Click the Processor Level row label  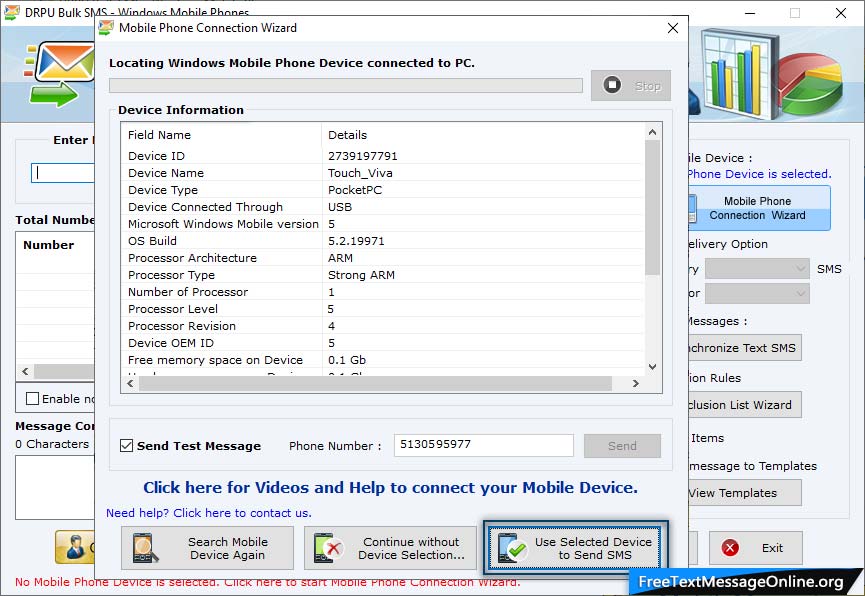click(x=173, y=310)
